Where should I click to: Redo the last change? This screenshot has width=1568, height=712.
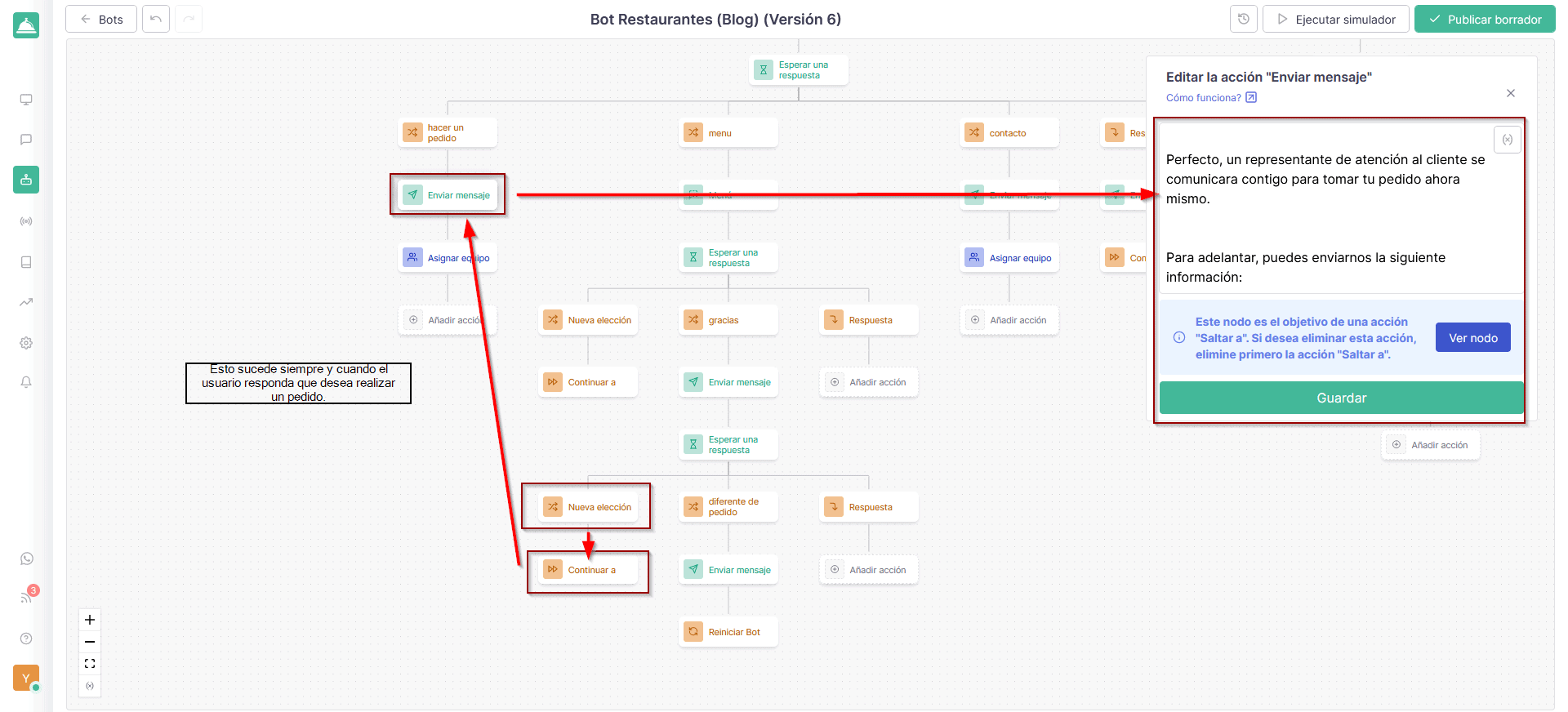pos(189,19)
